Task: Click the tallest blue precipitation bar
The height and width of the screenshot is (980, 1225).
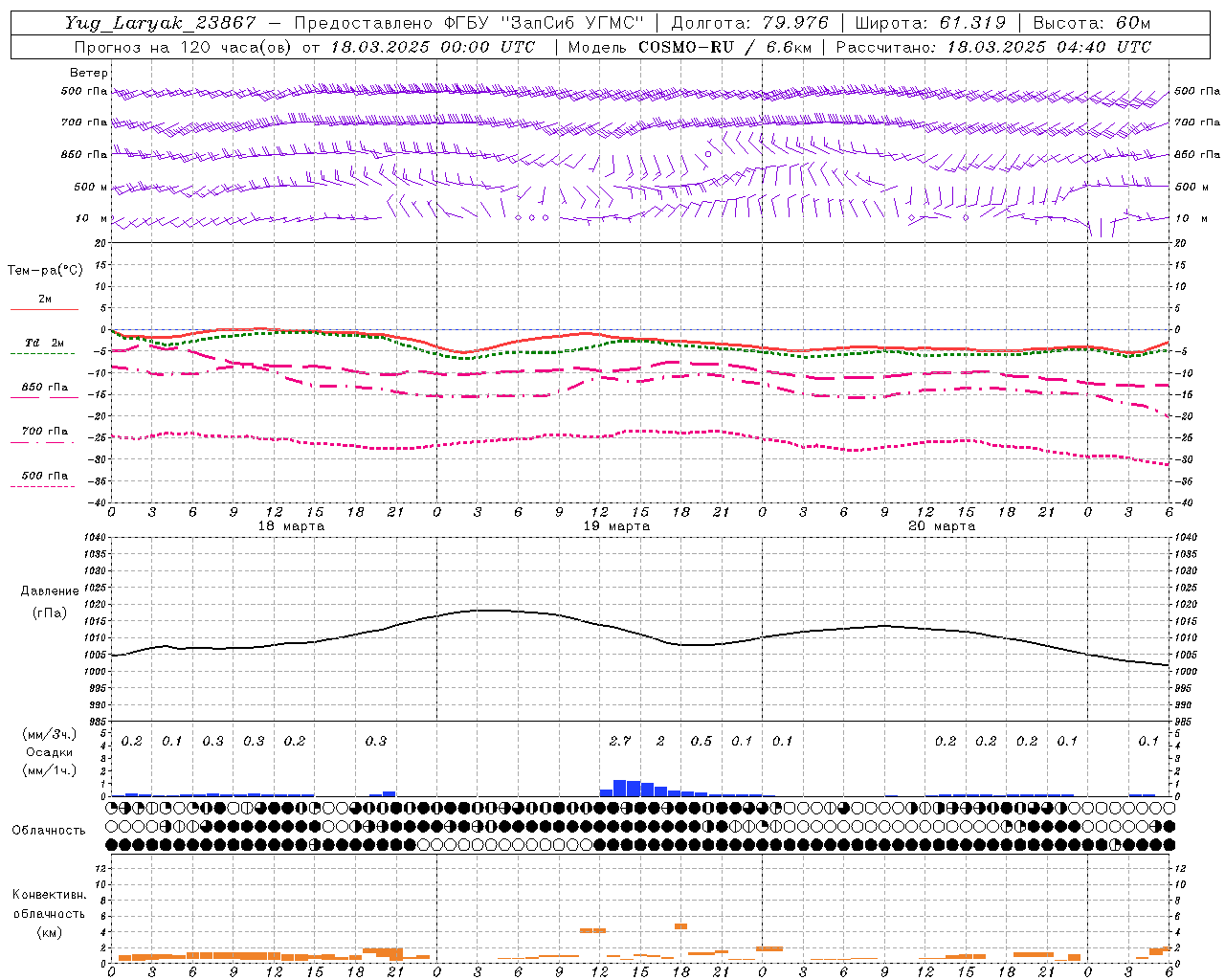Action: [620, 788]
